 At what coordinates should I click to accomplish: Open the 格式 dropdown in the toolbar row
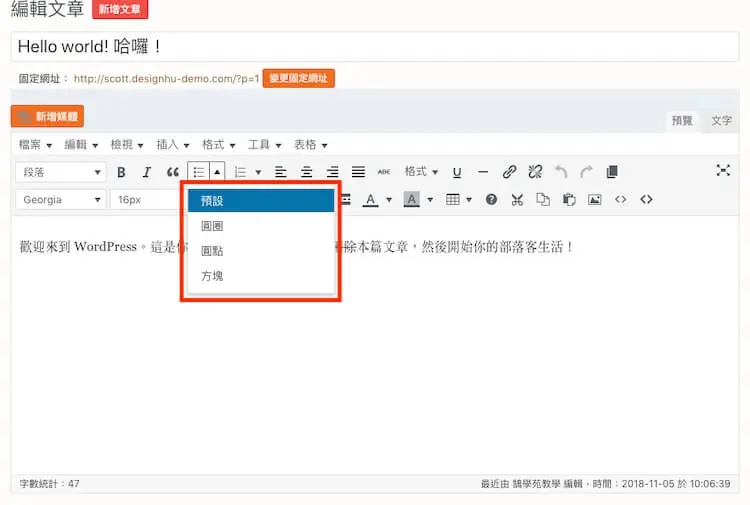421,172
